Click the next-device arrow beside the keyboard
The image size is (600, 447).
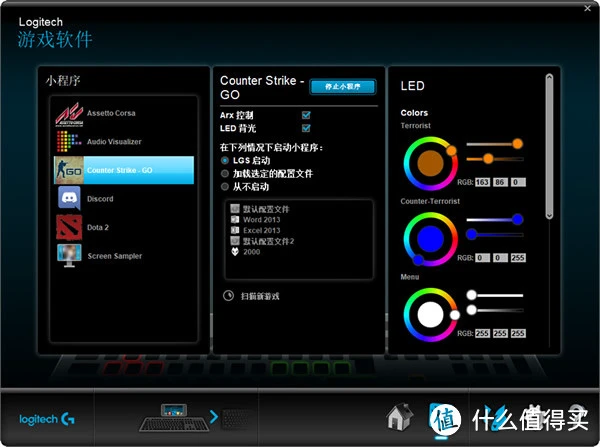pyautogui.click(x=214, y=417)
